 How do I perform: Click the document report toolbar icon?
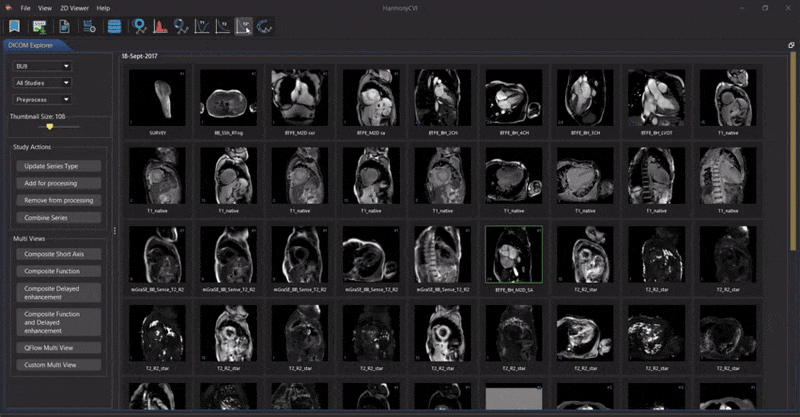click(64, 27)
